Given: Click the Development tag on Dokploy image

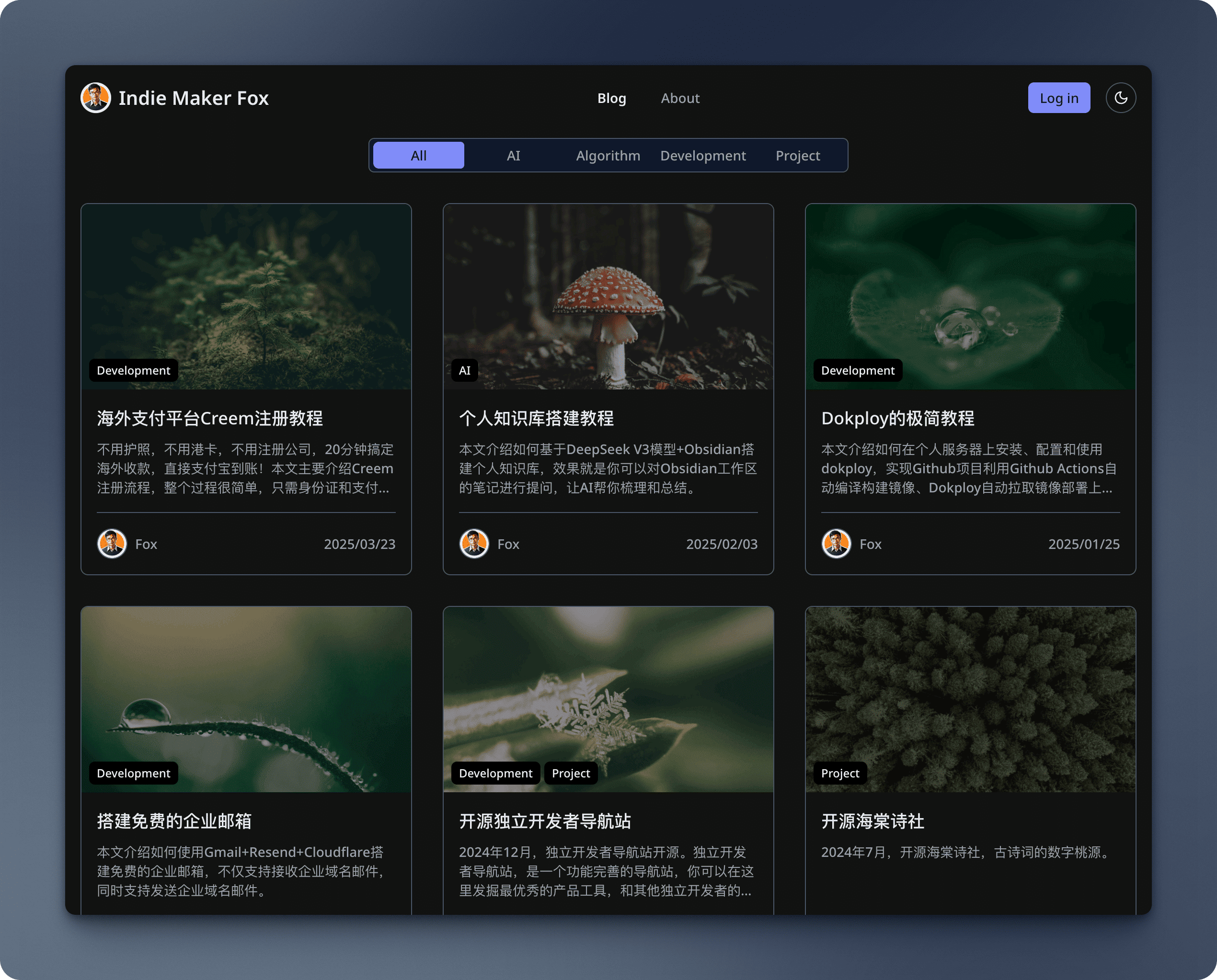Looking at the screenshot, I should pos(857,370).
